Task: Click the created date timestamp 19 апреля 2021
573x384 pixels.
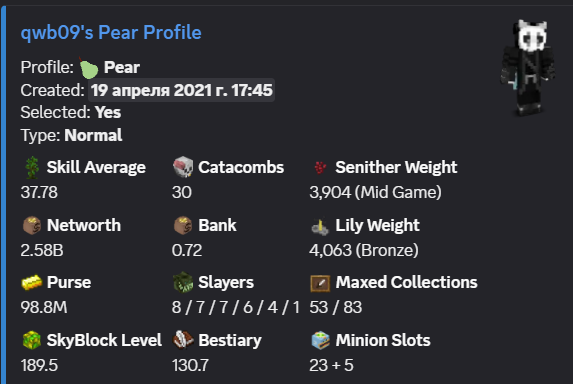Action: [181, 90]
